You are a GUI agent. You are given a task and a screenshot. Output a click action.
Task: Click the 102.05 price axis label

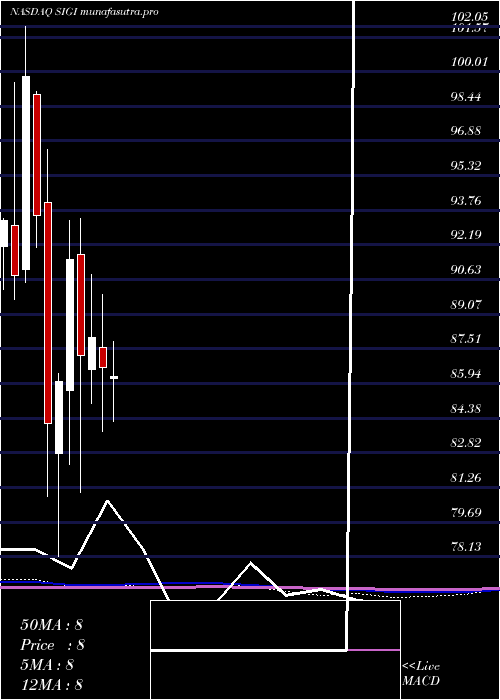tap(469, 17)
